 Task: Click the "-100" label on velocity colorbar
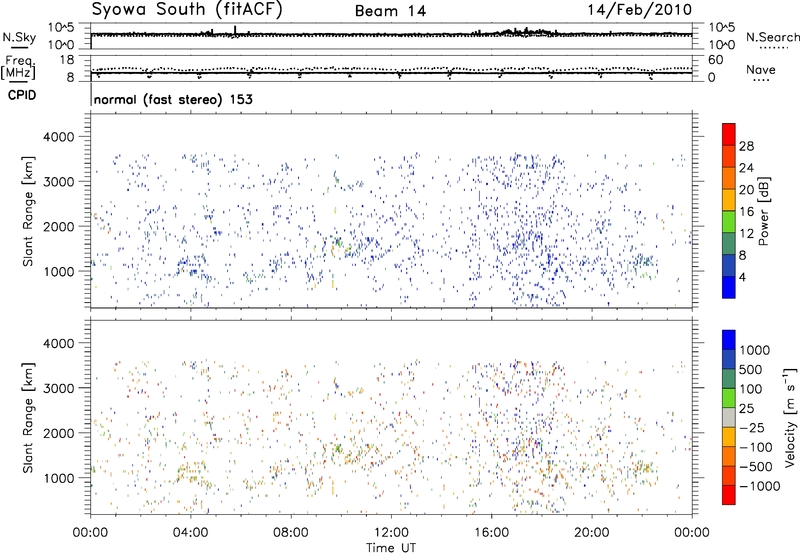pos(756,447)
